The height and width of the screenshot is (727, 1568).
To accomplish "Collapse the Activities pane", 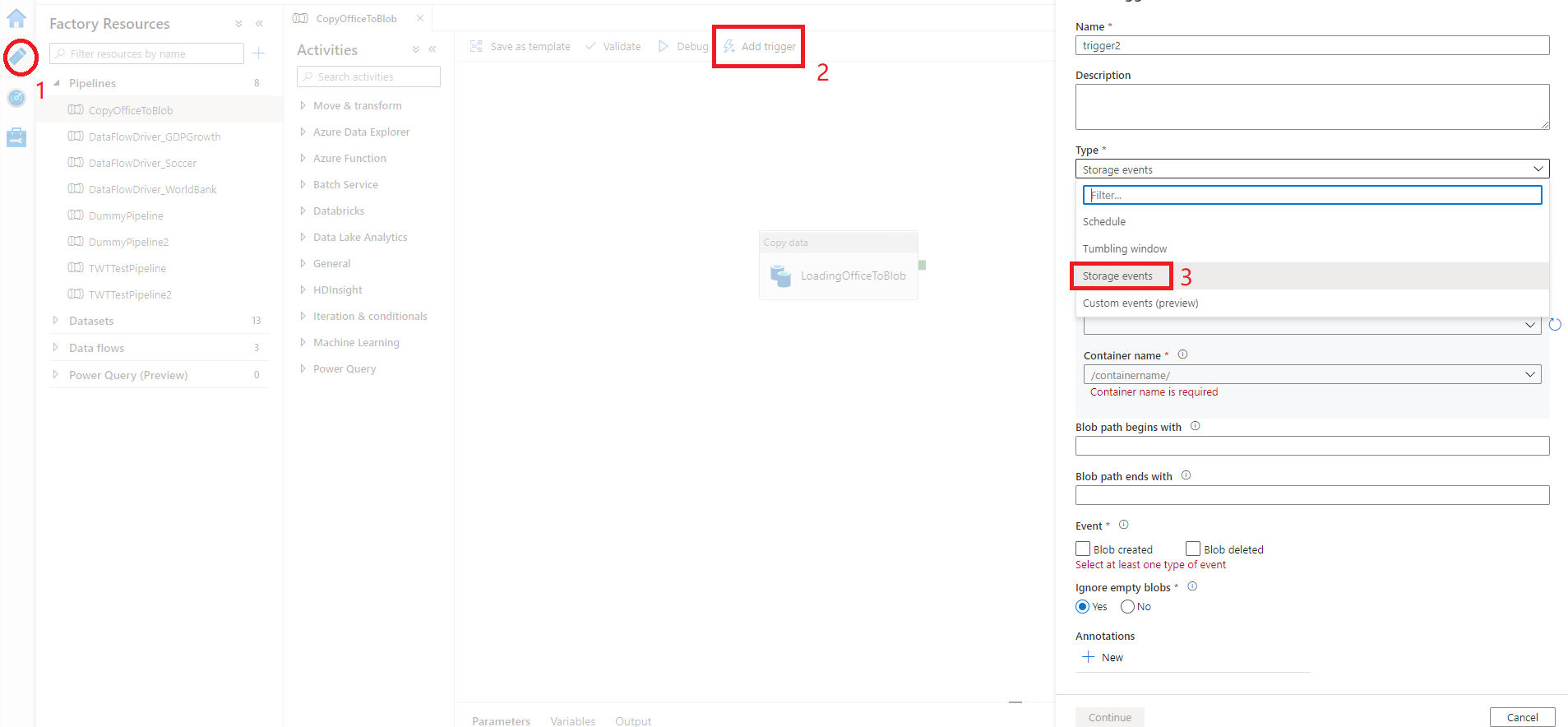I will point(432,49).
